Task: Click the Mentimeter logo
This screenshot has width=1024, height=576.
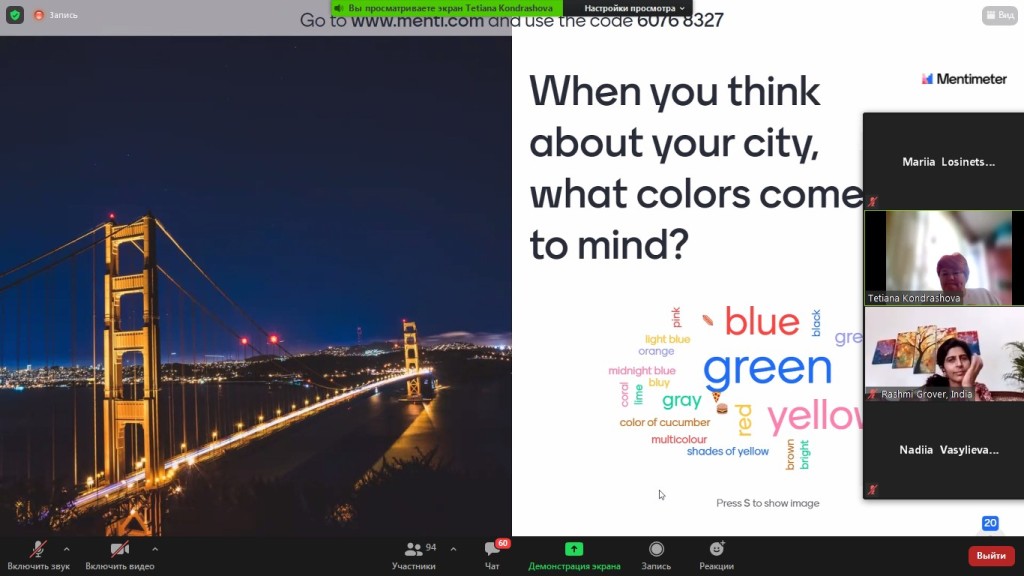Action: point(964,79)
